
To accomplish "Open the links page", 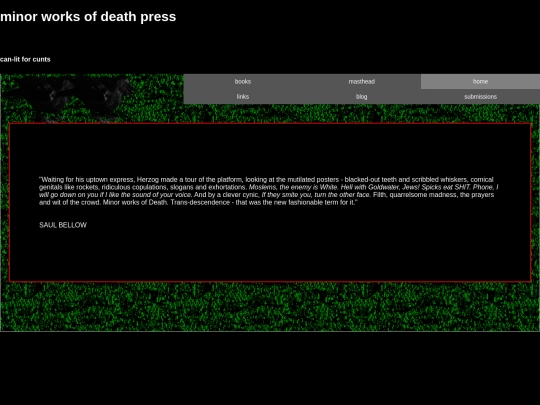I will pos(243,97).
